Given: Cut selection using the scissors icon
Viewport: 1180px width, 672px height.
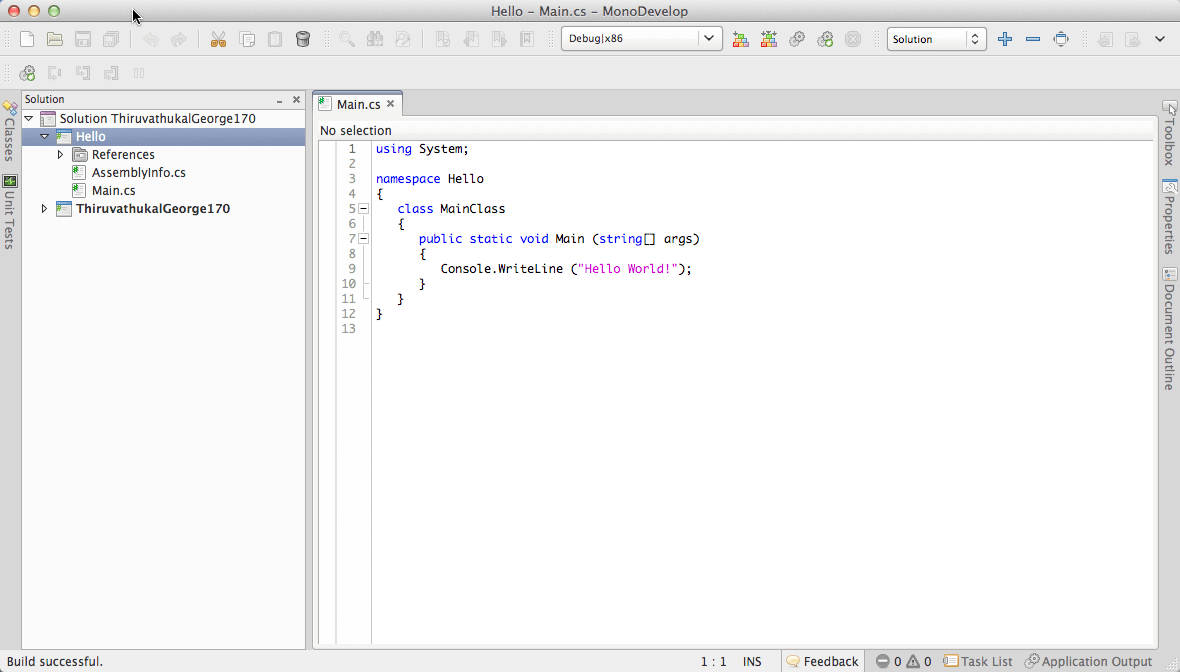Looking at the screenshot, I should tap(218, 38).
